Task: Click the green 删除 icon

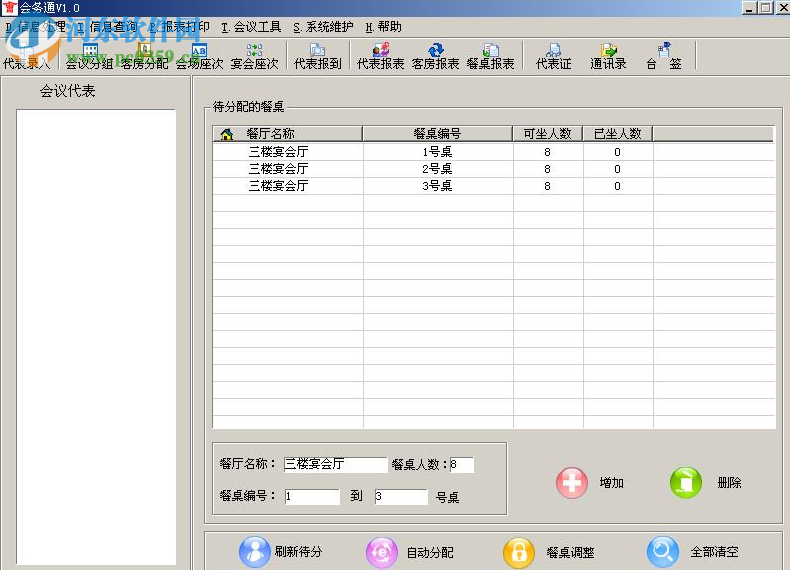Action: click(x=686, y=482)
